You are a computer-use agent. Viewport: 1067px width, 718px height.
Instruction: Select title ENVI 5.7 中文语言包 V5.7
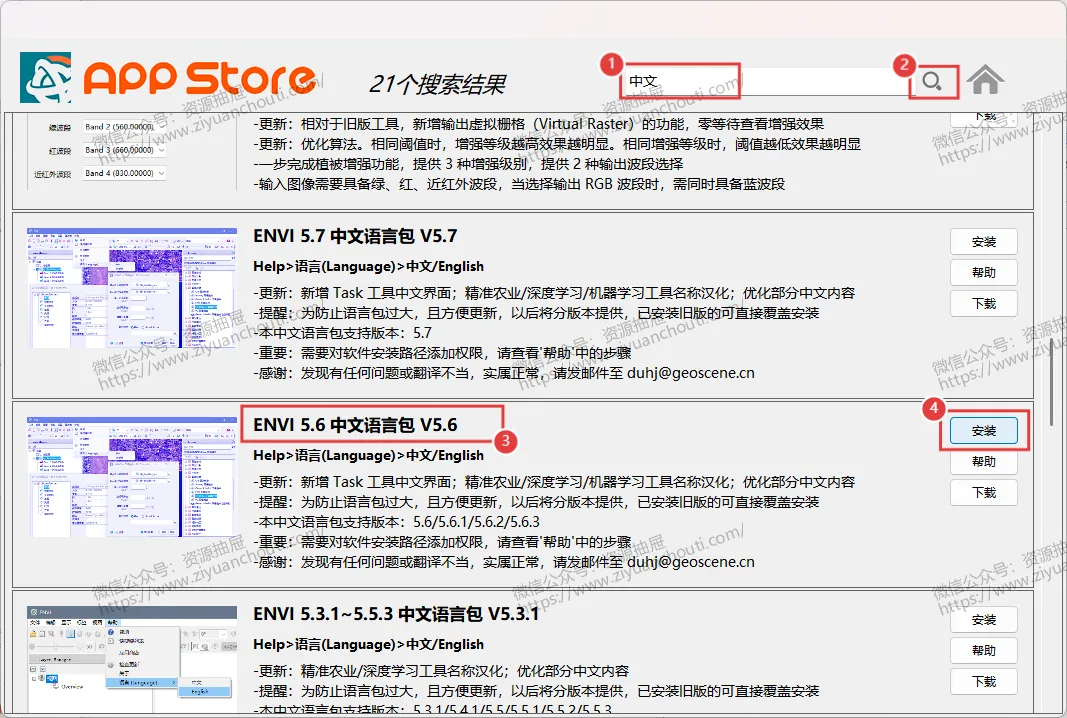click(x=355, y=236)
